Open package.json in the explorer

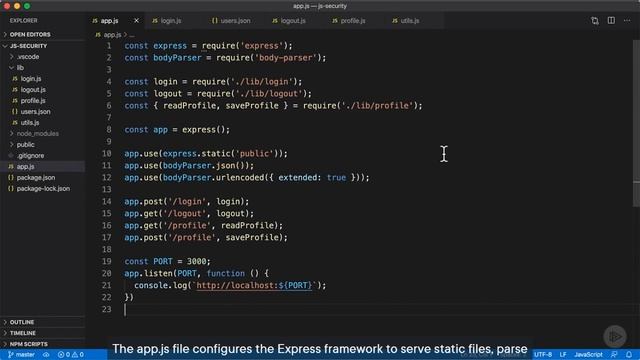coord(36,178)
